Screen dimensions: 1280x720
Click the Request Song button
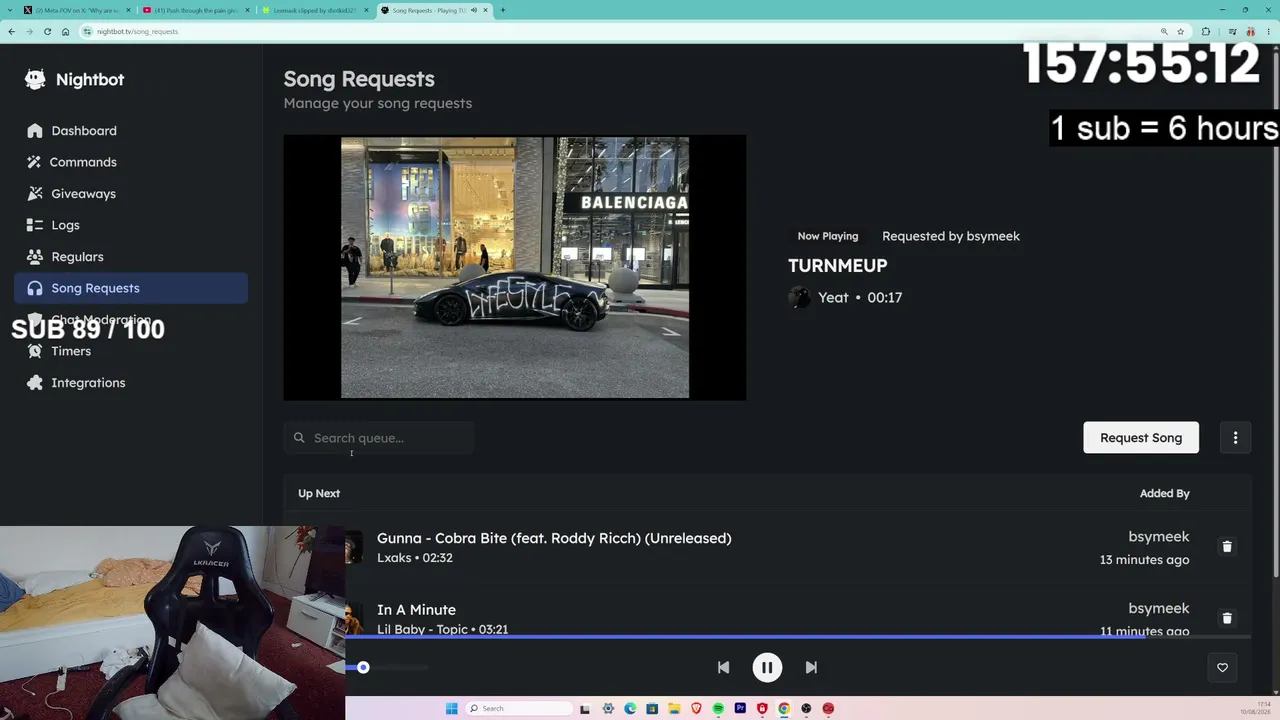[1141, 438]
